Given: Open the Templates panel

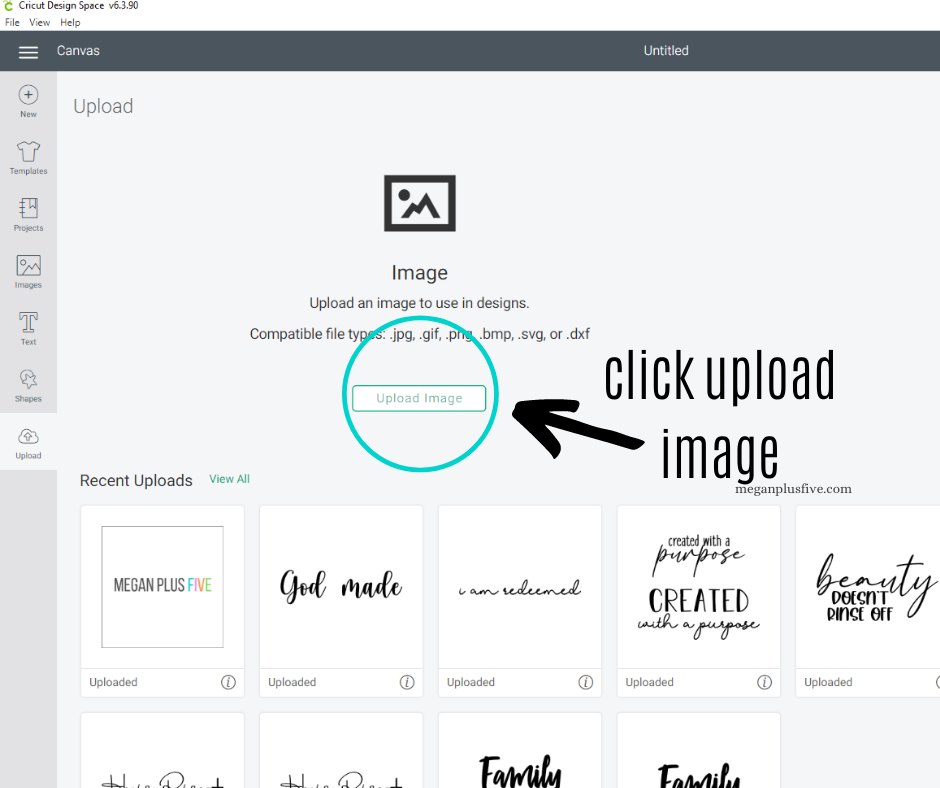Looking at the screenshot, I should coord(28,158).
